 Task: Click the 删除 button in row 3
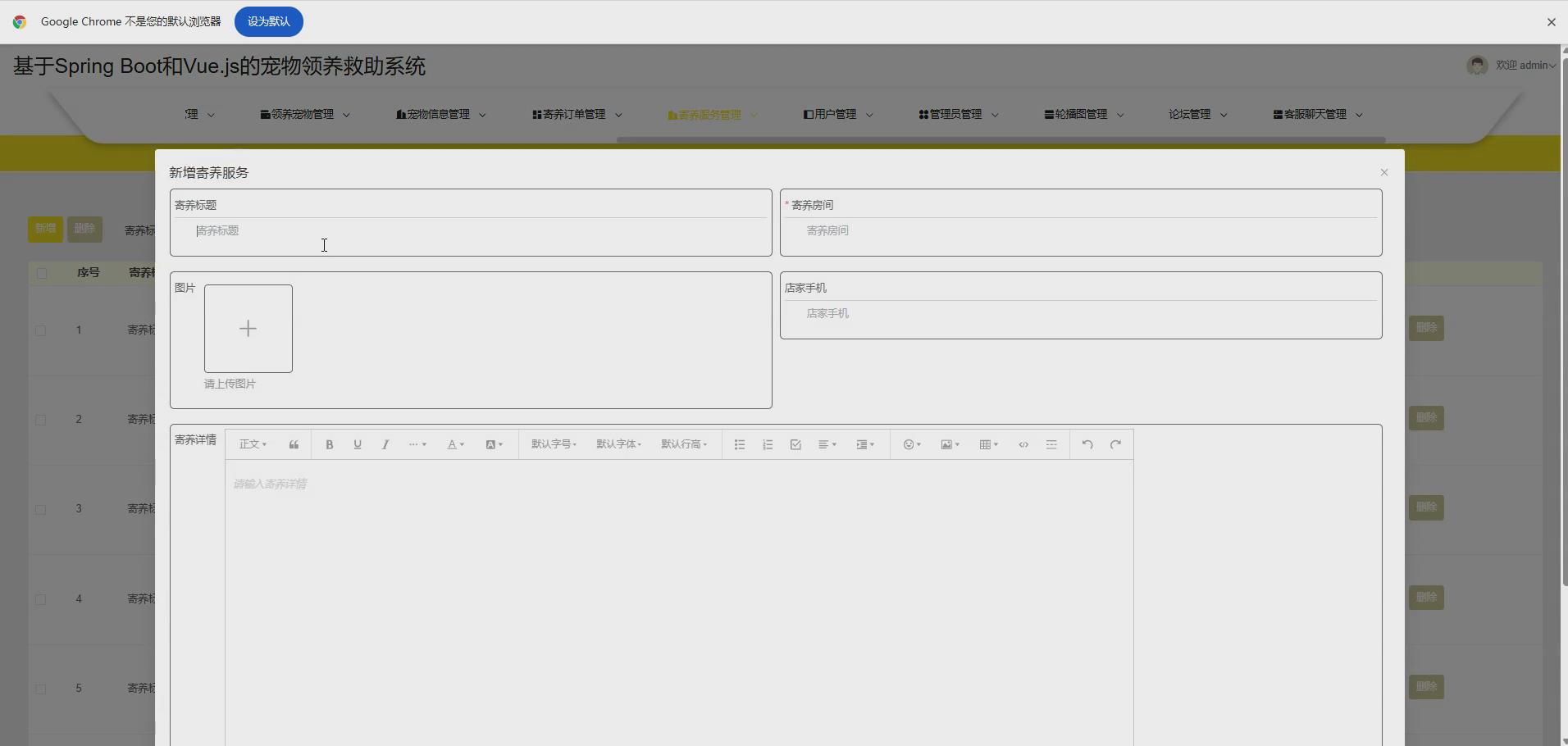pos(1426,507)
